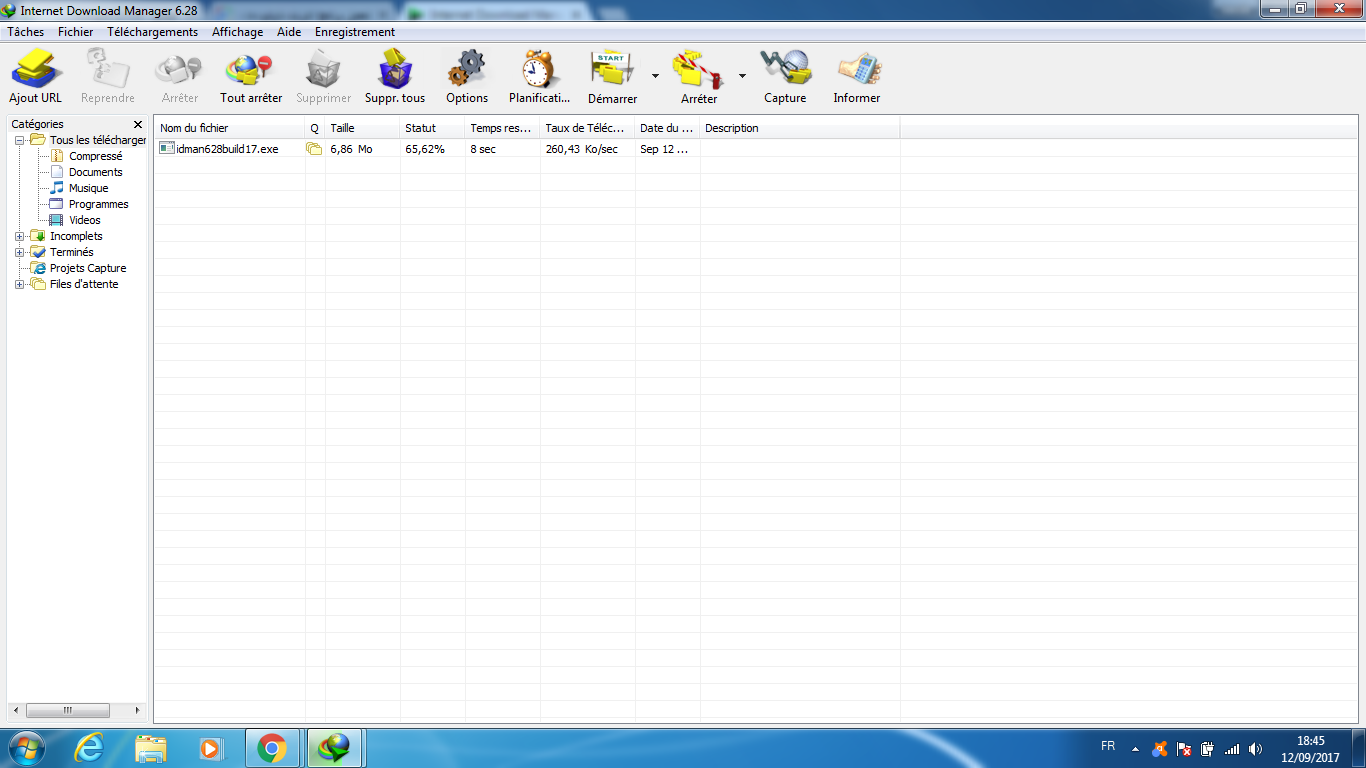Screen dimensions: 1366x768
Task: Open the Démarrer queue dropdown arrow
Action: [655, 75]
